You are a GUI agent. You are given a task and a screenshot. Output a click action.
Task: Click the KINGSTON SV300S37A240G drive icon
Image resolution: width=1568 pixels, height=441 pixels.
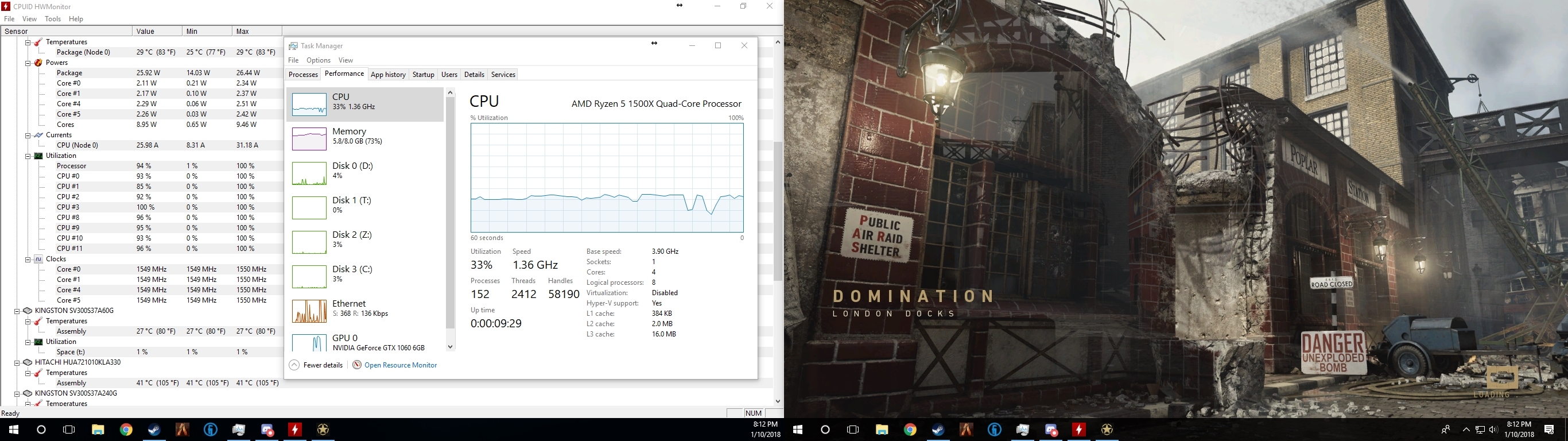click(x=28, y=393)
